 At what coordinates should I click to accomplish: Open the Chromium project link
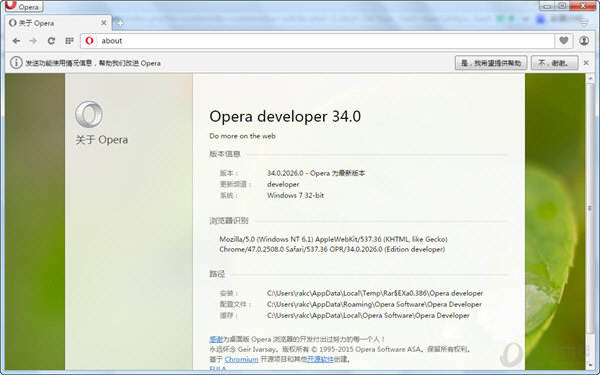[241, 359]
